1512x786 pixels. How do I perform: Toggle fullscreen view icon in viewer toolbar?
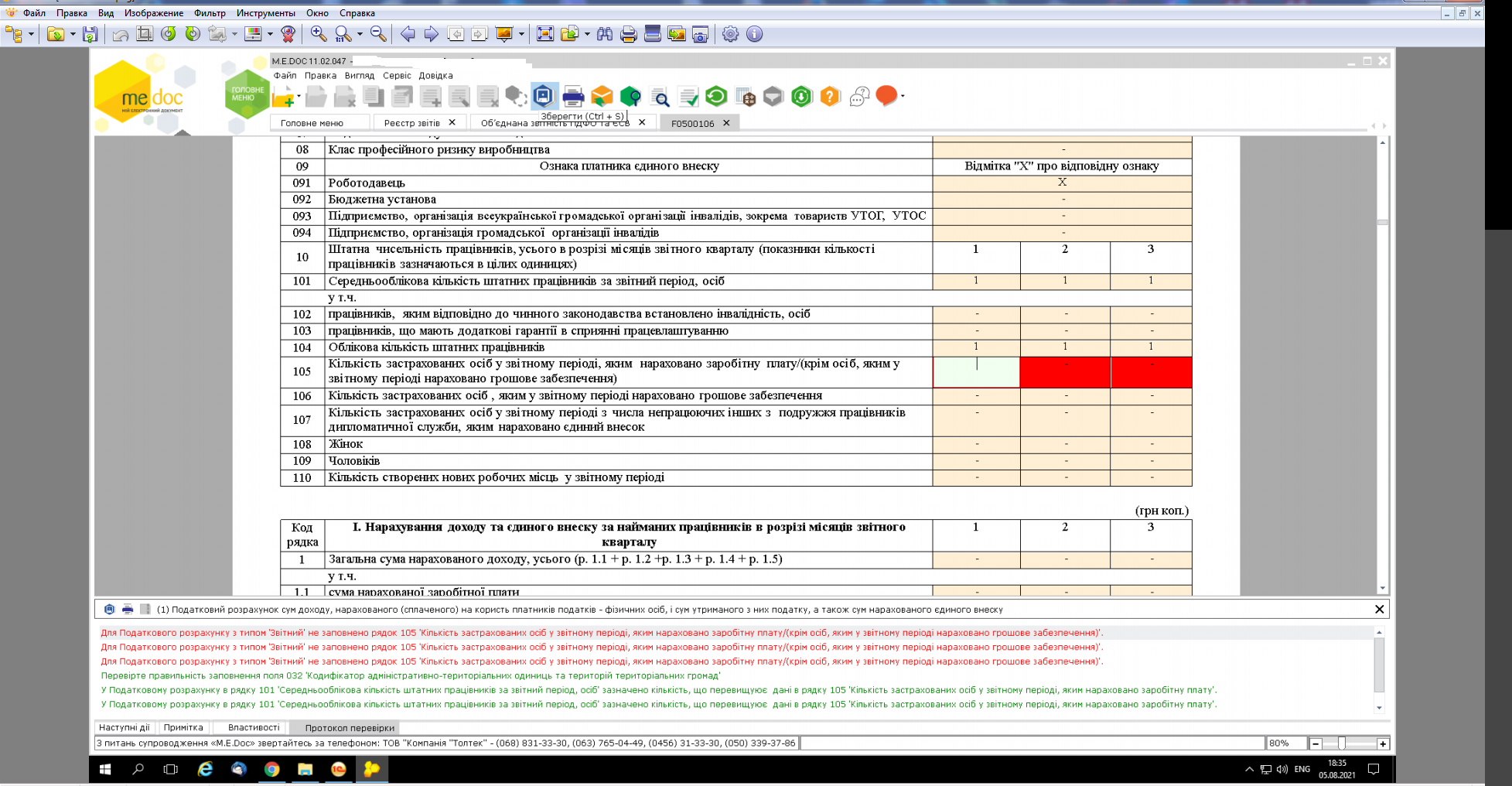tap(545, 34)
